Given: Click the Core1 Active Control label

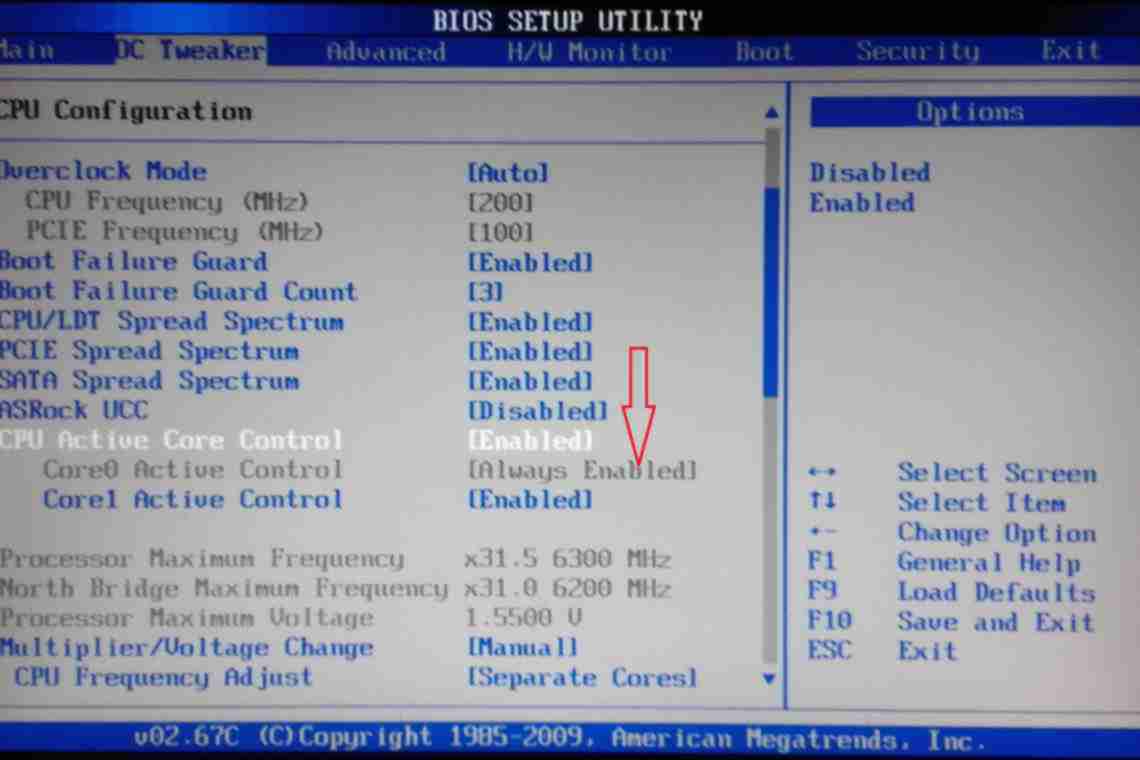Looking at the screenshot, I should pyautogui.click(x=193, y=500).
